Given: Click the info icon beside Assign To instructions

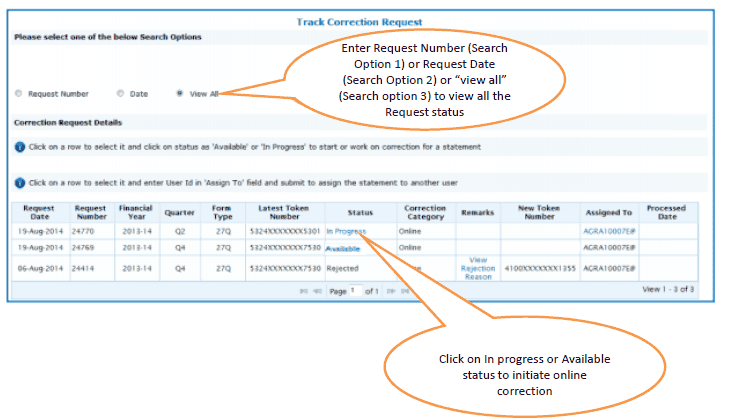Looking at the screenshot, I should coord(20,183).
